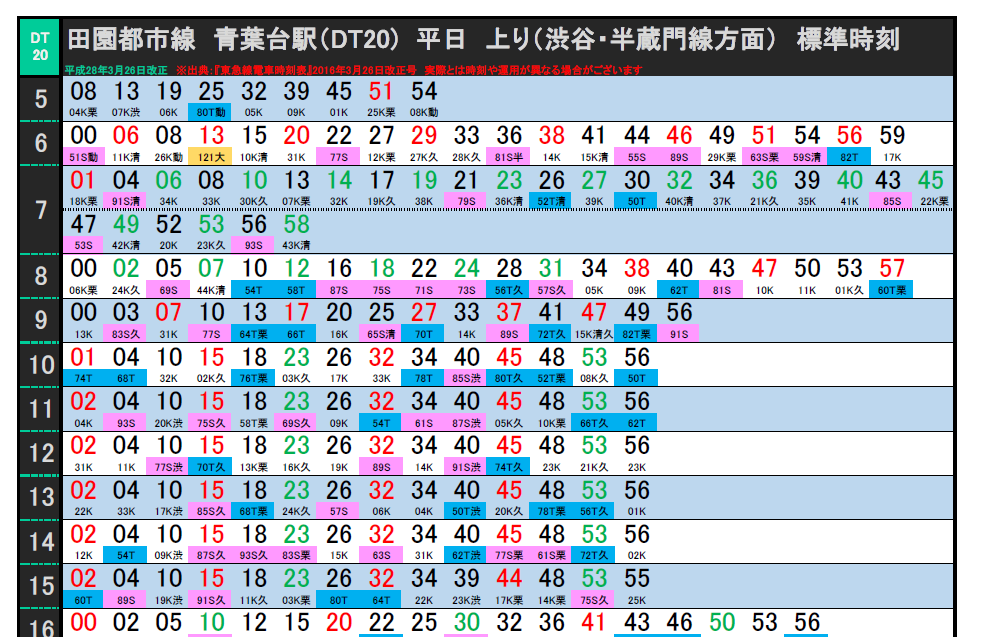The image size is (981, 637).
Task: Click the blue 52T清 train code
Action: (x=551, y=201)
